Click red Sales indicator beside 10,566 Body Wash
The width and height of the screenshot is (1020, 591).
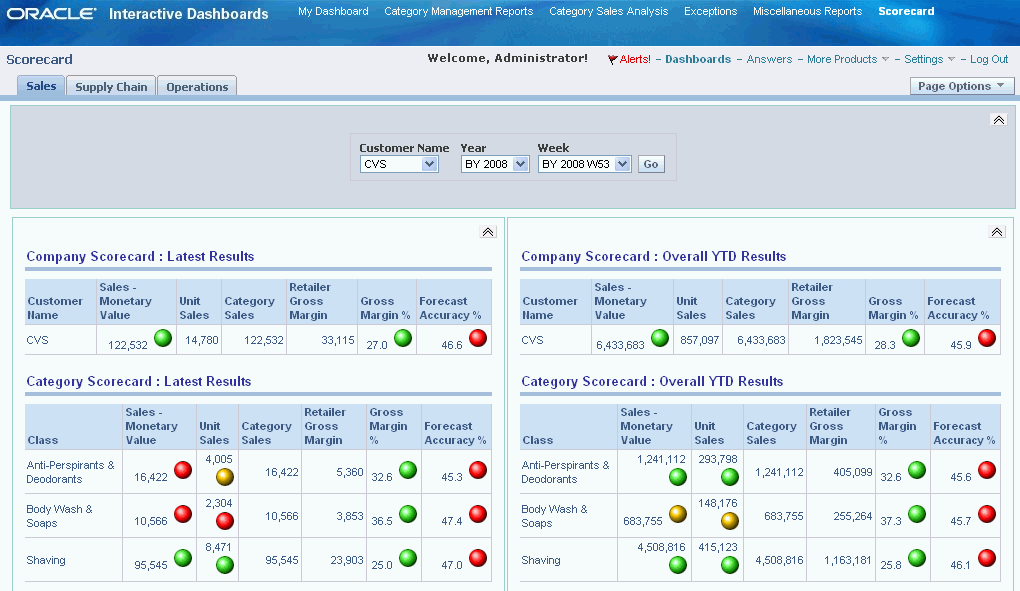coord(183,514)
